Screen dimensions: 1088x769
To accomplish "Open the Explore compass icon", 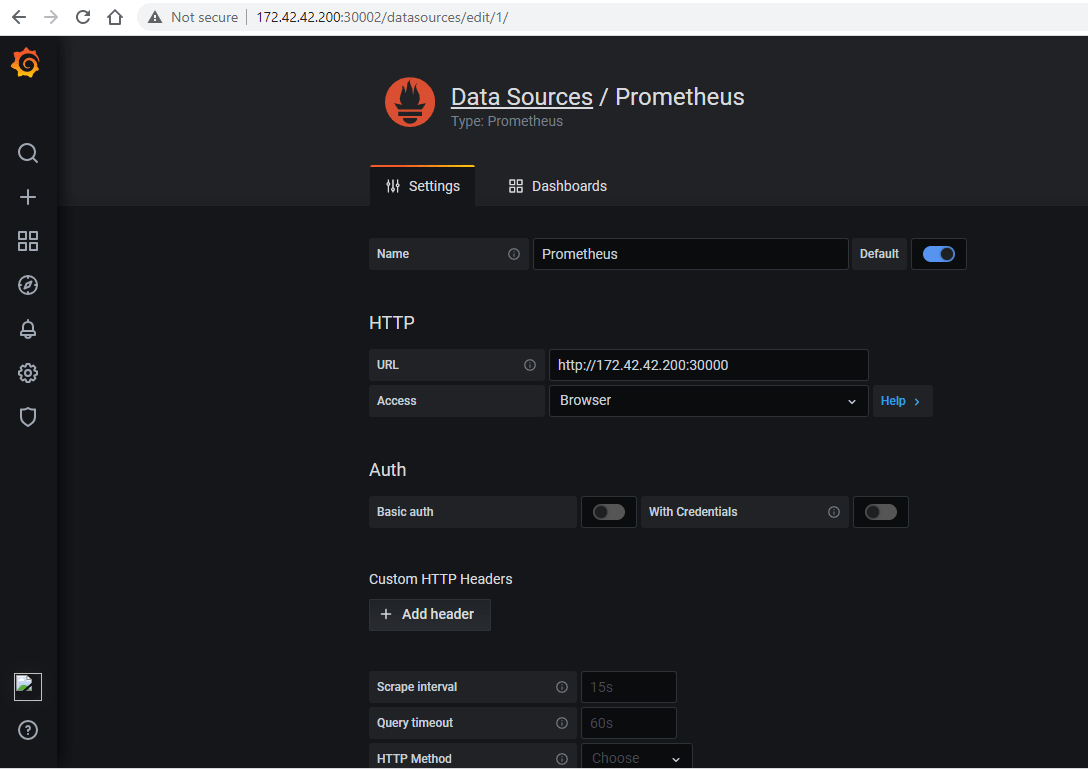I will (x=28, y=285).
